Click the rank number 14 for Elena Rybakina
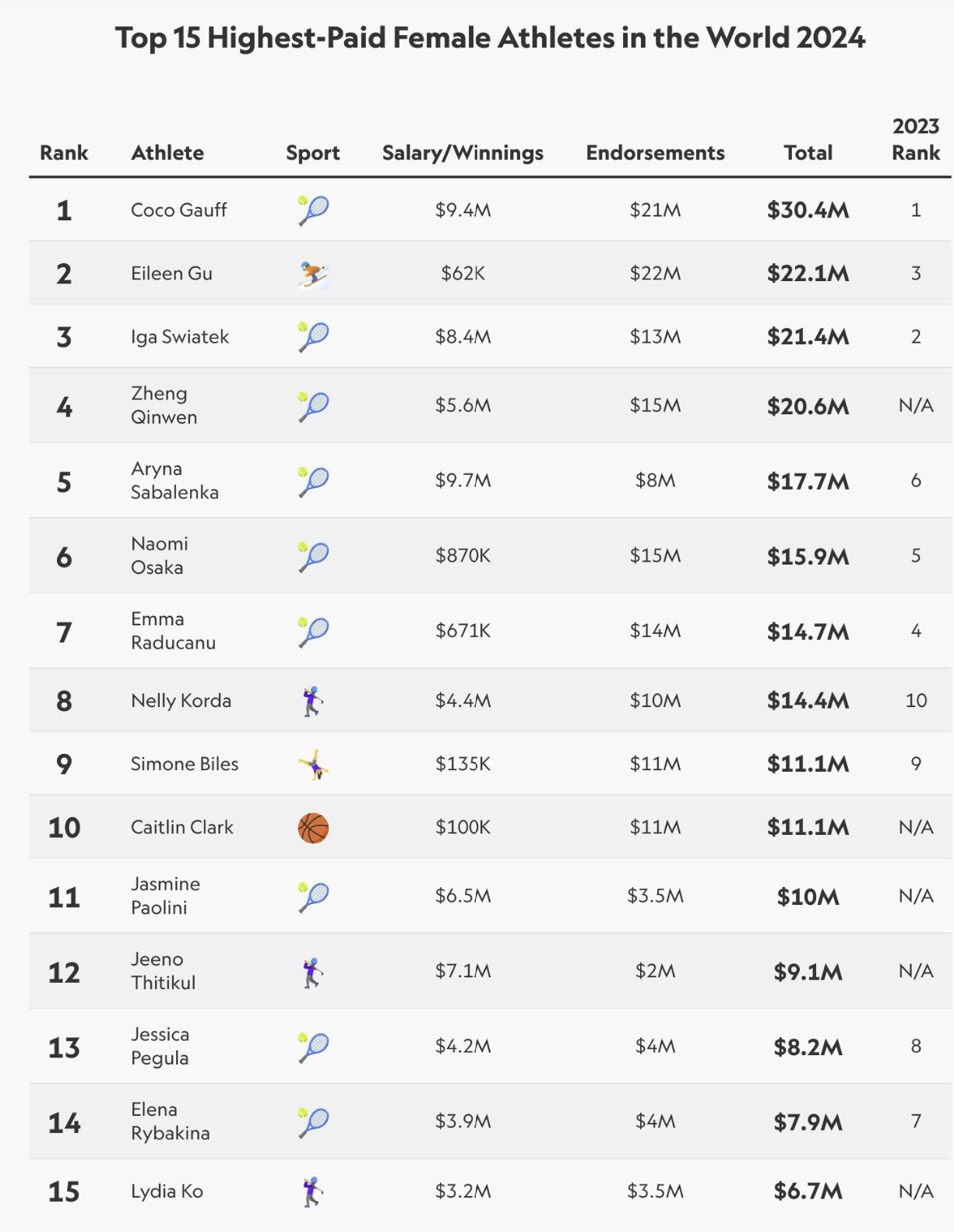 click(64, 1123)
